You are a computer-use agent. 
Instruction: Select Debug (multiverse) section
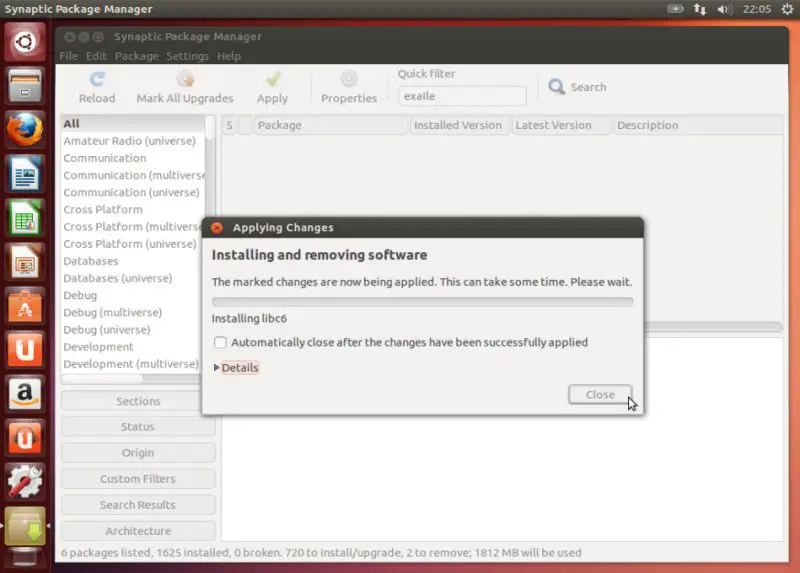(133, 312)
